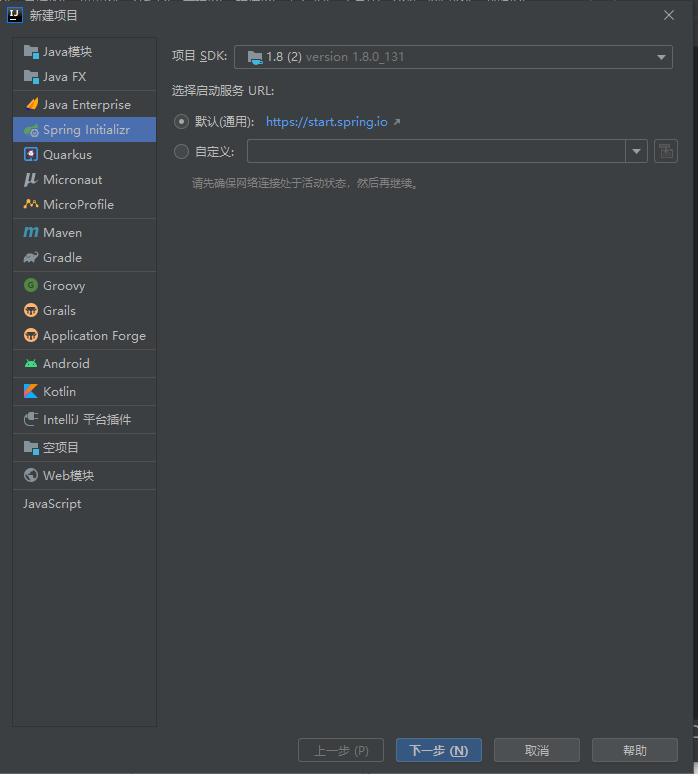
Task: Open the https://start.spring.io link
Action: point(327,122)
